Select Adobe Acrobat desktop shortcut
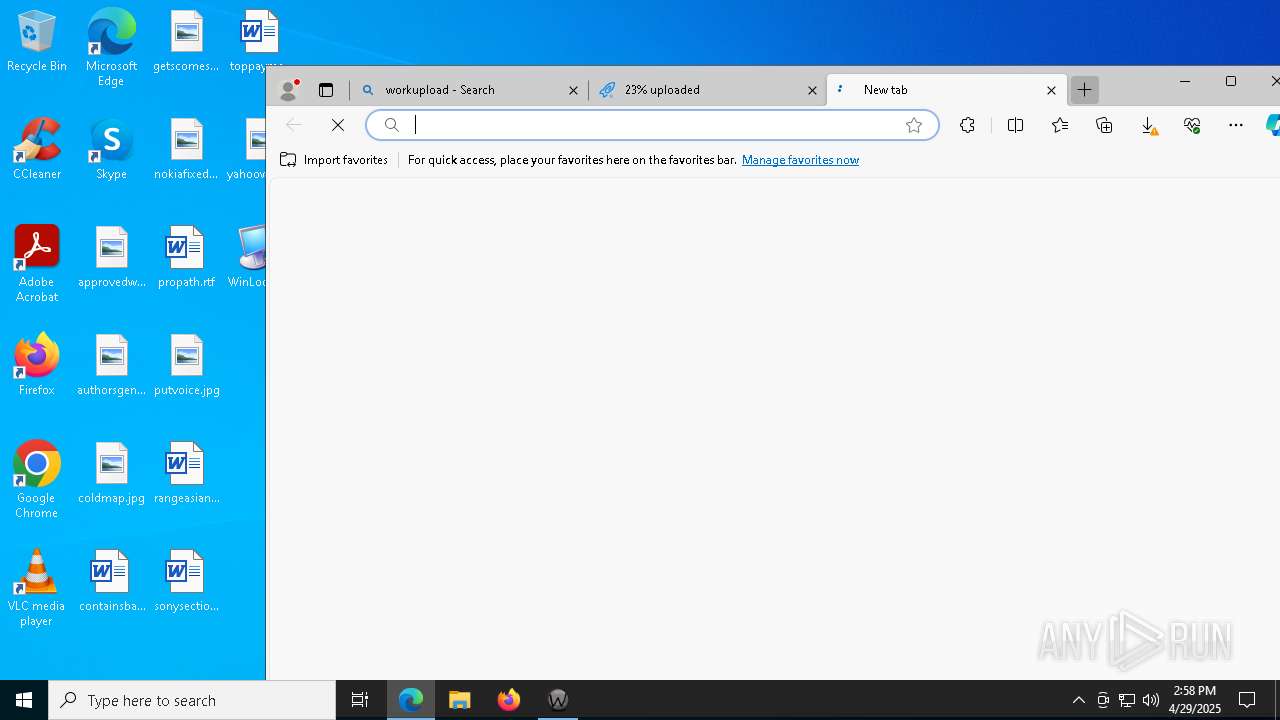This screenshot has width=1280, height=720. (x=37, y=264)
